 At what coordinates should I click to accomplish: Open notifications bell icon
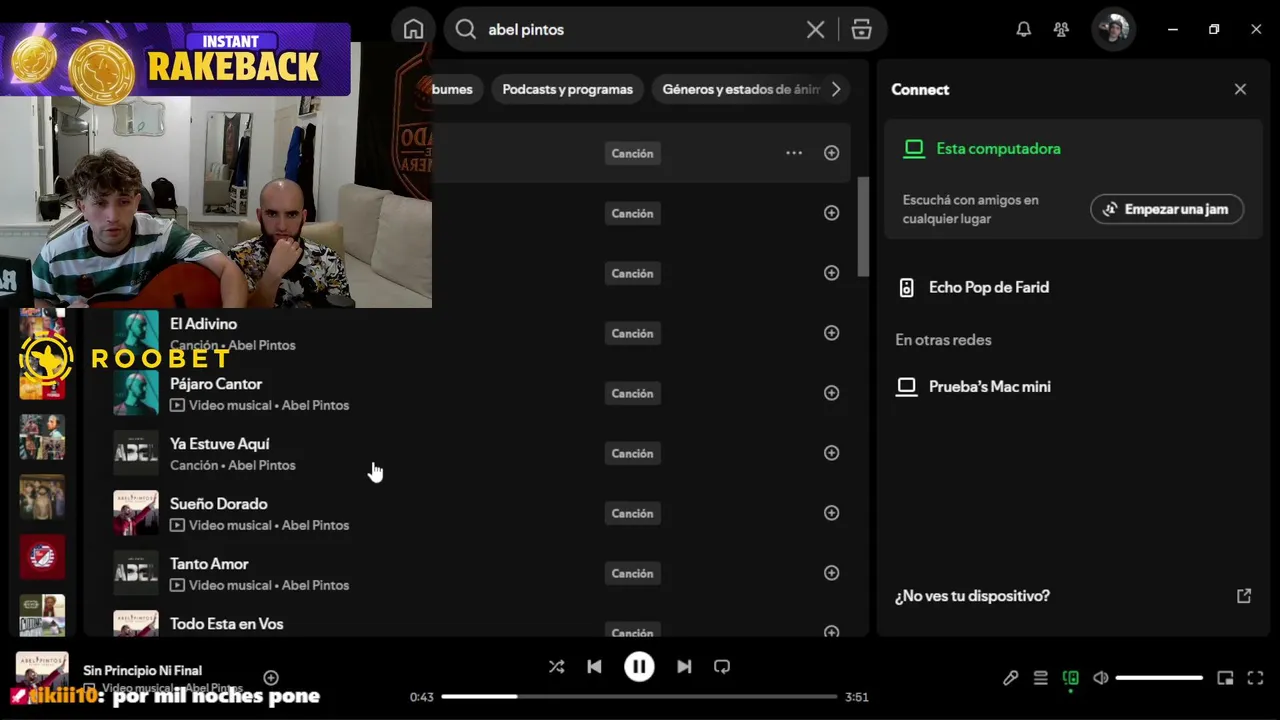1023,30
